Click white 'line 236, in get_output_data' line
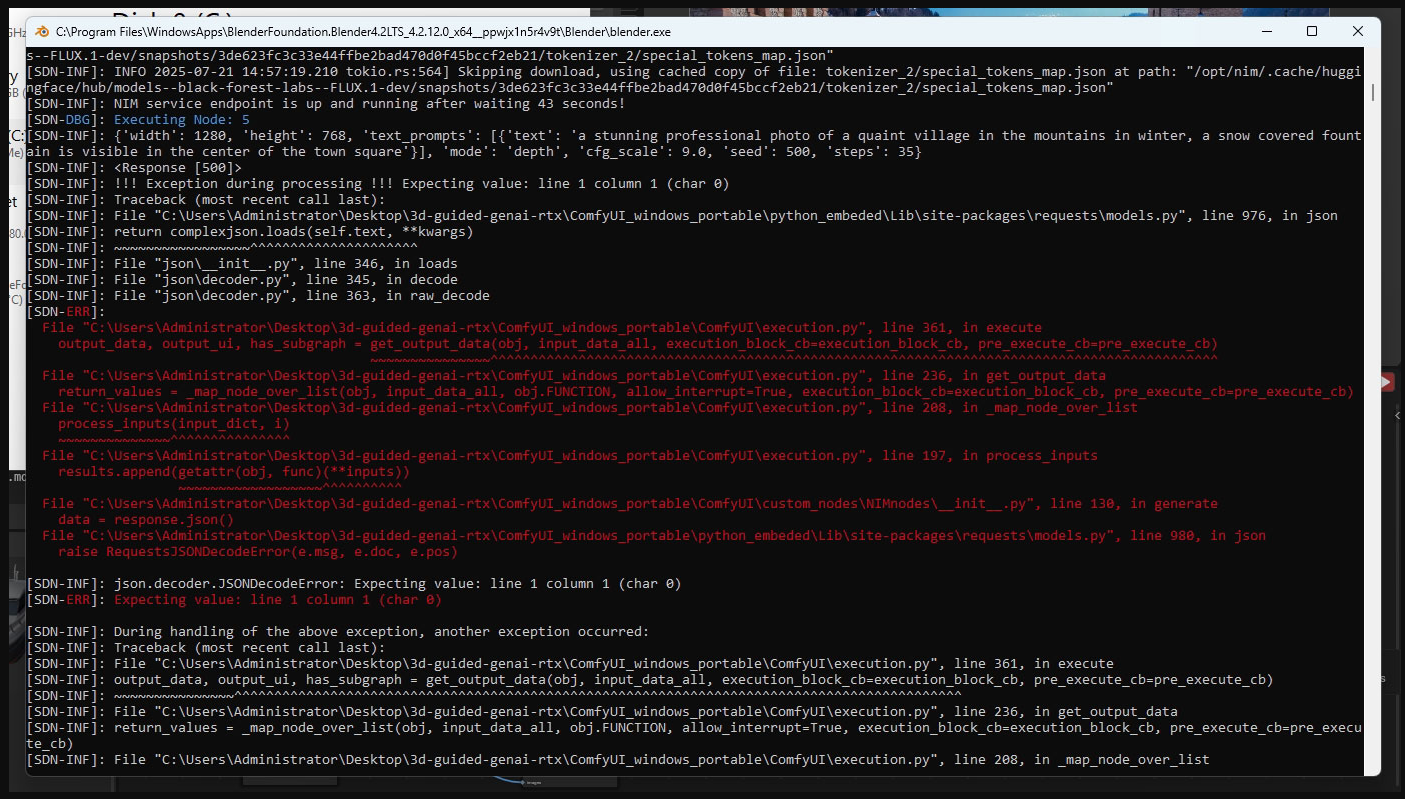This screenshot has width=1405, height=799. click(602, 712)
